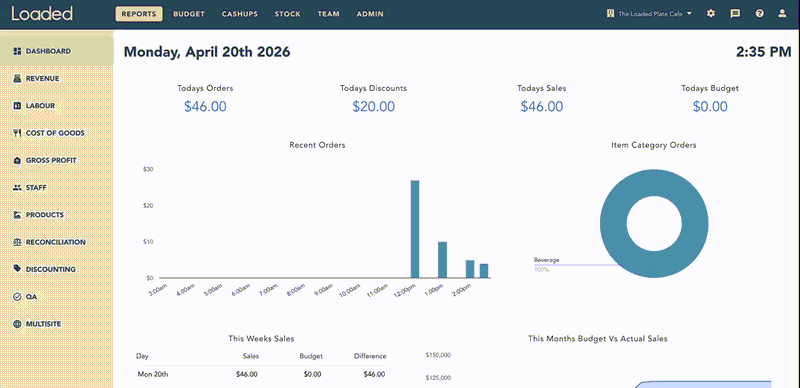Click This Months Budget Vs Actual Sales title
The height and width of the screenshot is (388, 800).
[597, 338]
